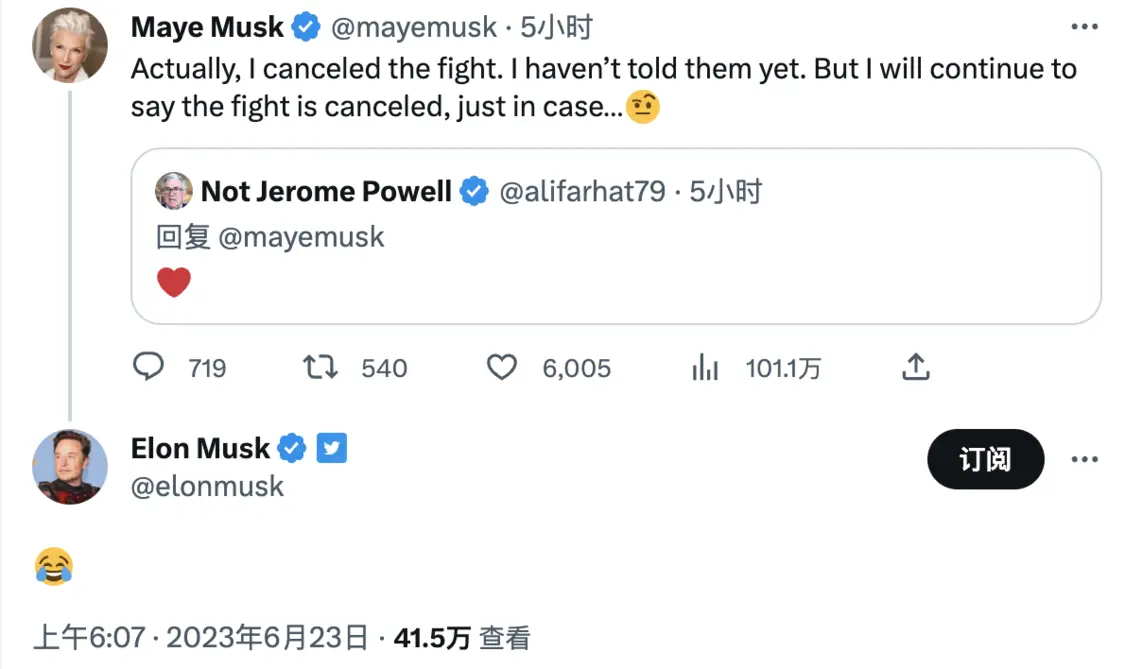The height and width of the screenshot is (669, 1125).
Task: Click the reply icon under Maye Musk's tweet
Action: 149,367
